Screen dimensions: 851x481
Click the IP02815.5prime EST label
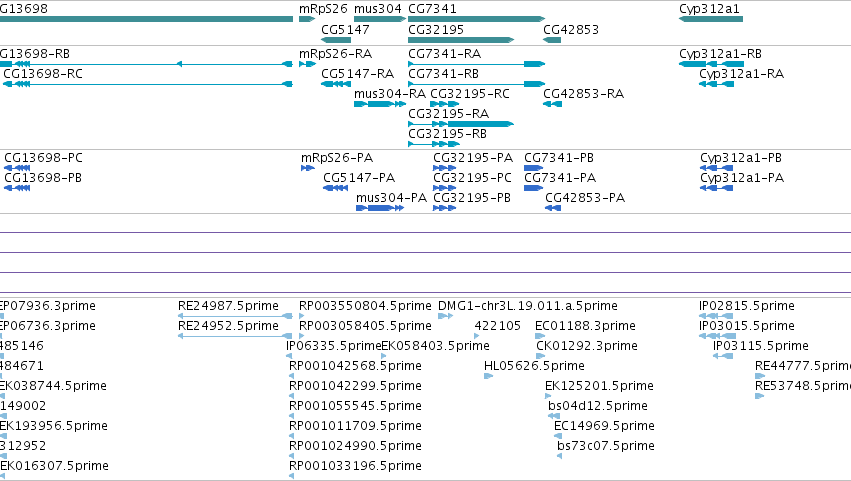click(747, 306)
